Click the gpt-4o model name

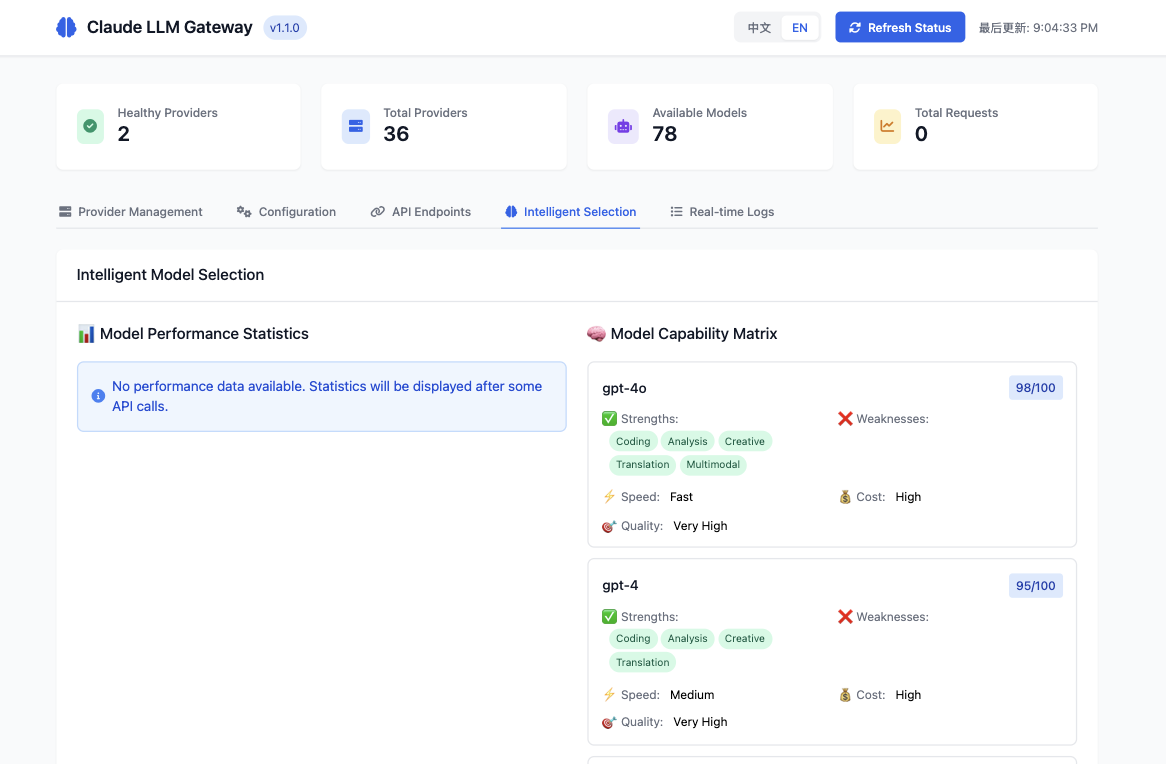click(x=624, y=388)
